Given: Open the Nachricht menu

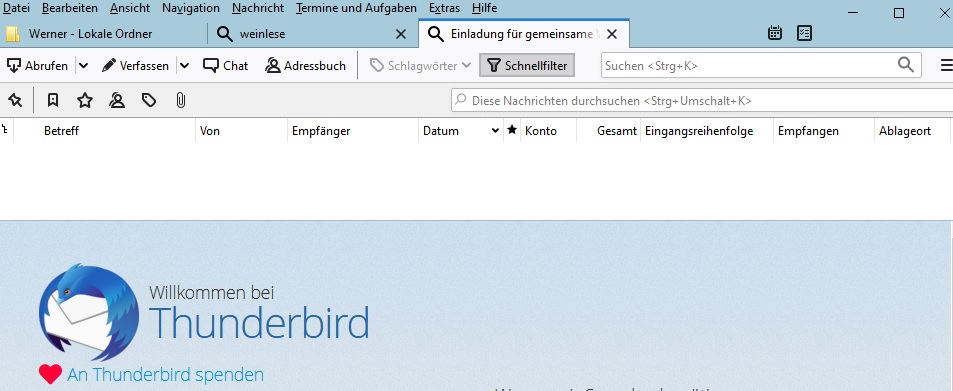Looking at the screenshot, I should tap(258, 8).
